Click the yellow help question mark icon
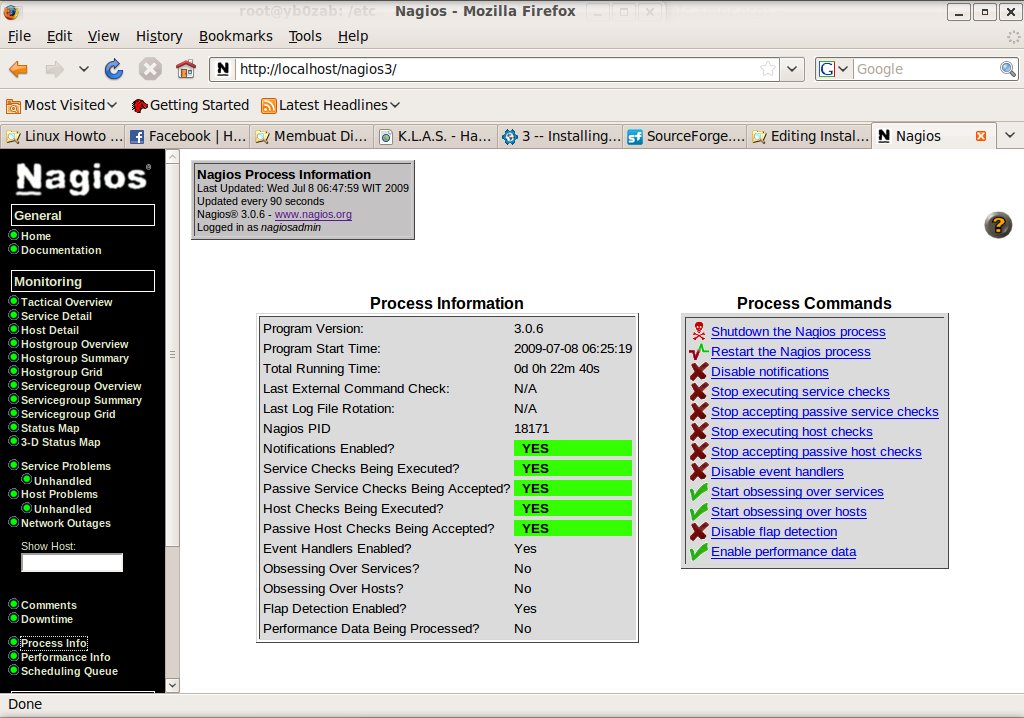Image resolution: width=1024 pixels, height=718 pixels. click(x=998, y=225)
